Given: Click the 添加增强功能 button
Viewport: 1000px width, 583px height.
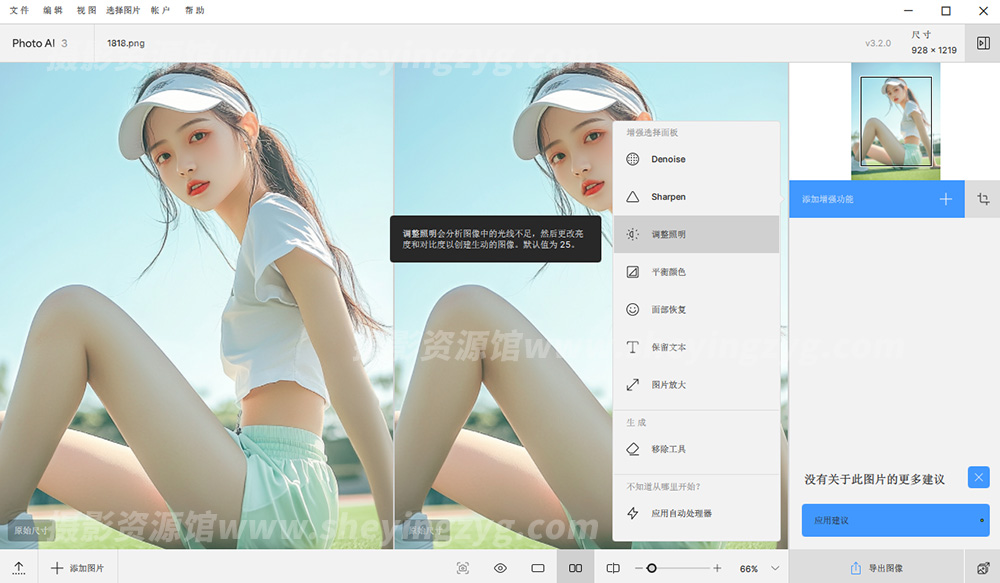Looking at the screenshot, I should coord(876,199).
